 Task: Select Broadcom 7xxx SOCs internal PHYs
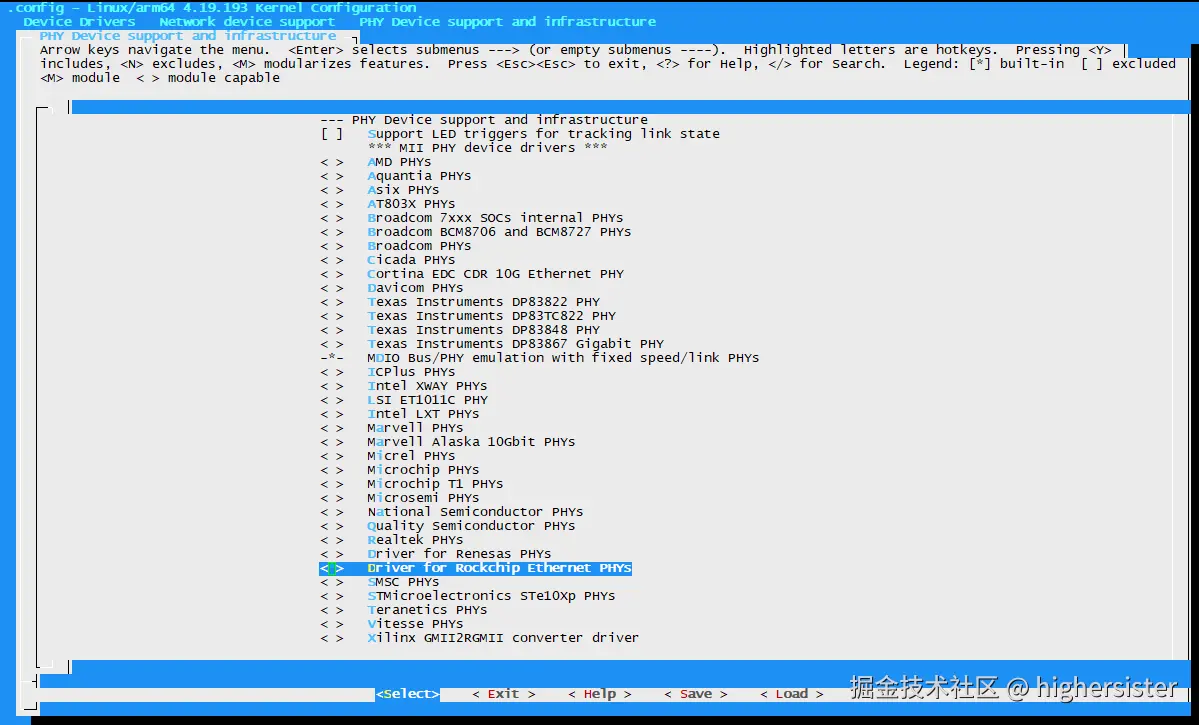pyautogui.click(x=472, y=218)
